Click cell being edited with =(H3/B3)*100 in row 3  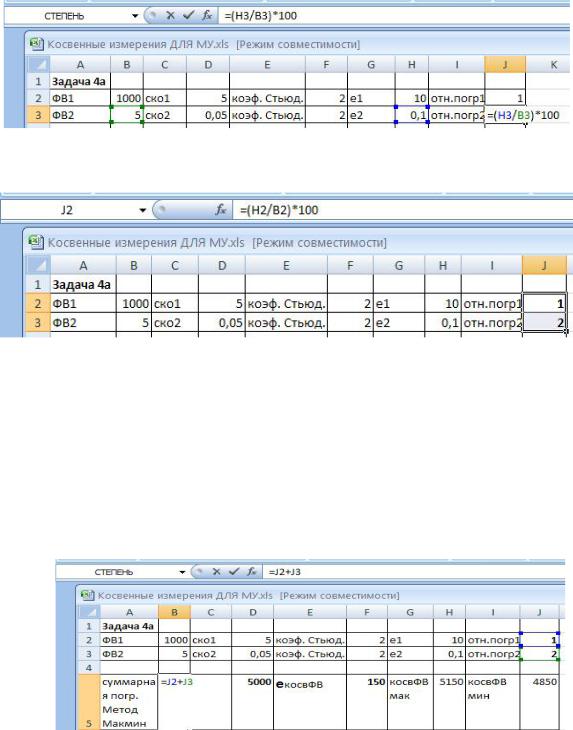point(523,115)
